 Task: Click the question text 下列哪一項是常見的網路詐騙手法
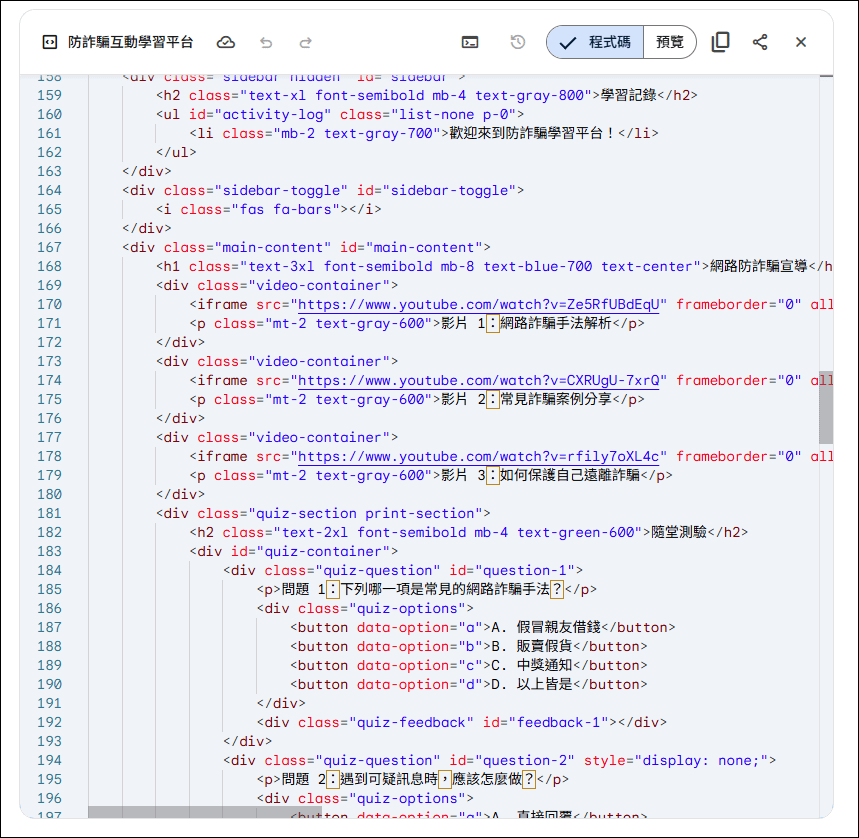[445, 589]
